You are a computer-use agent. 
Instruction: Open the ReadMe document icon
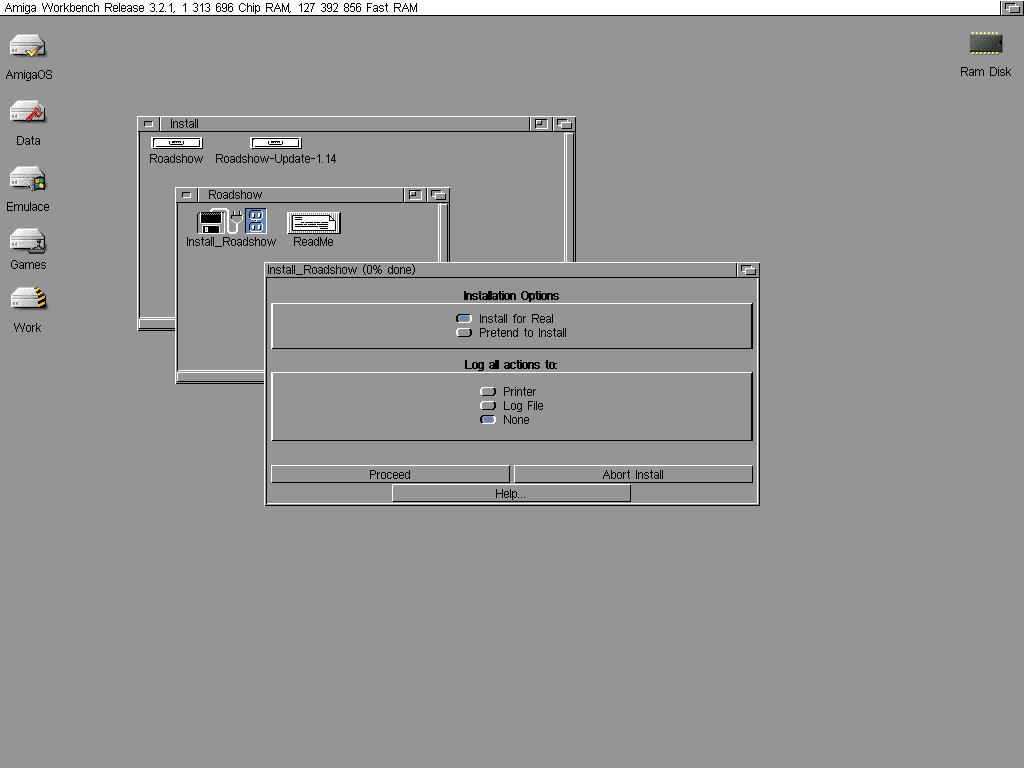tap(313, 223)
